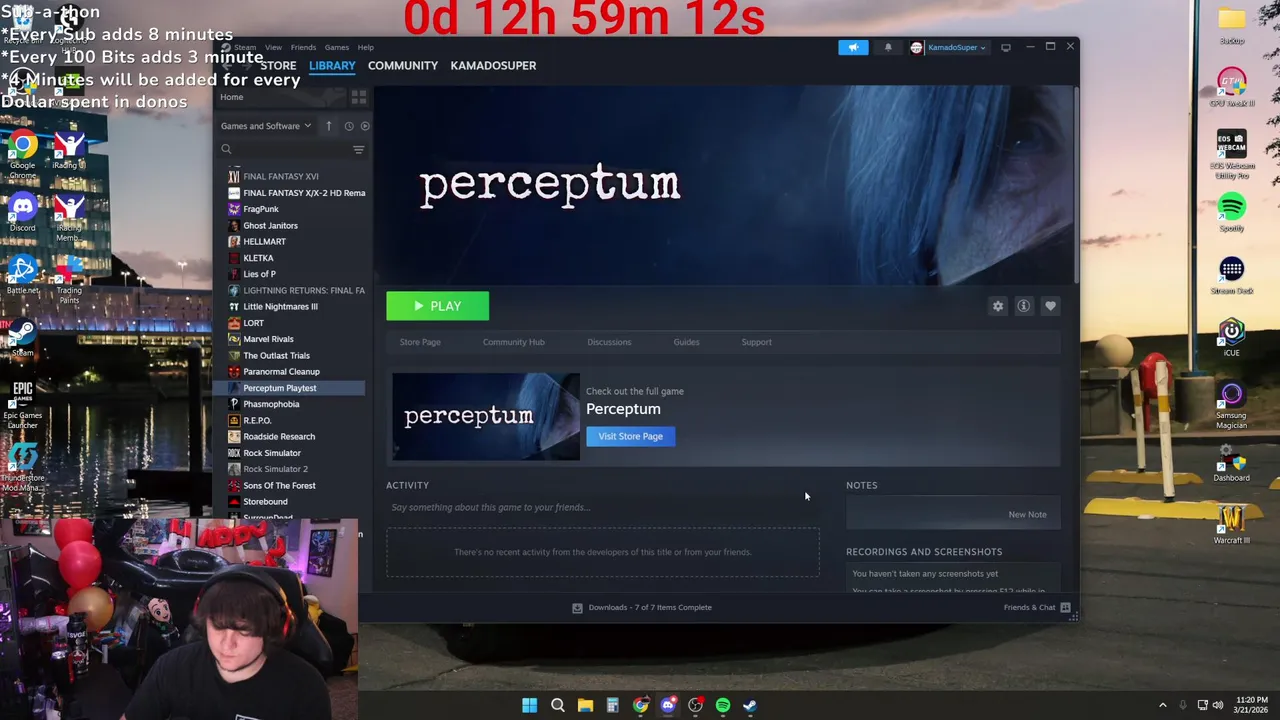Open Spotify desktop shortcut
This screenshot has height=720, width=1280.
[1231, 213]
